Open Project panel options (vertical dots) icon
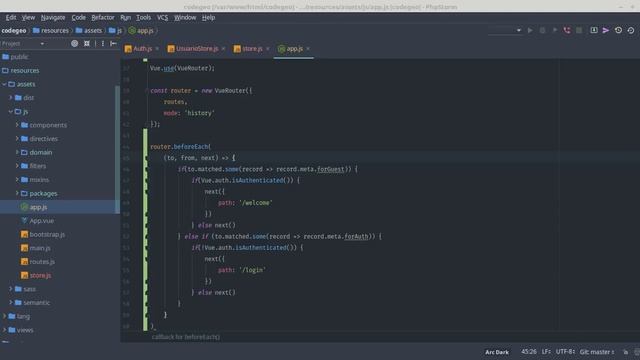 click(102, 43)
